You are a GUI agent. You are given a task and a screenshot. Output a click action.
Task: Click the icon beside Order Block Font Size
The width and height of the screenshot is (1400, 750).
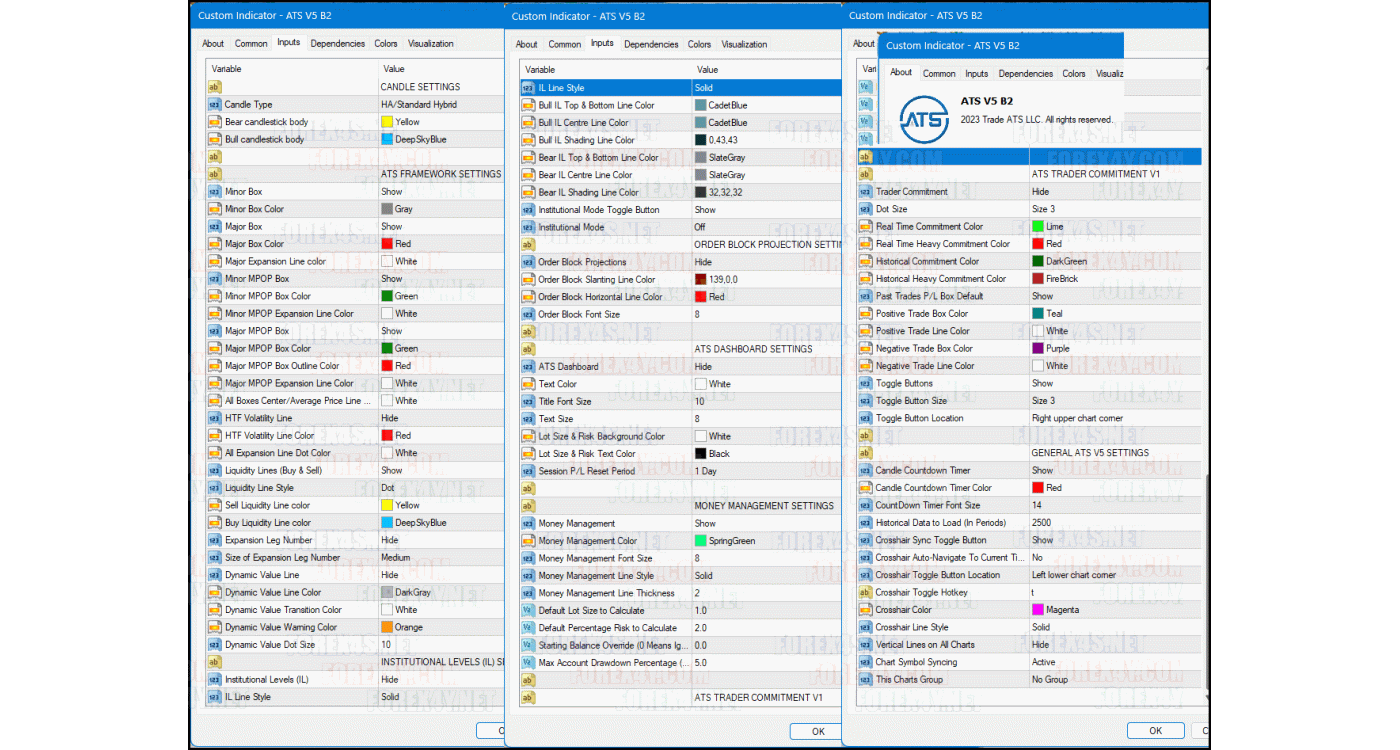(528, 315)
